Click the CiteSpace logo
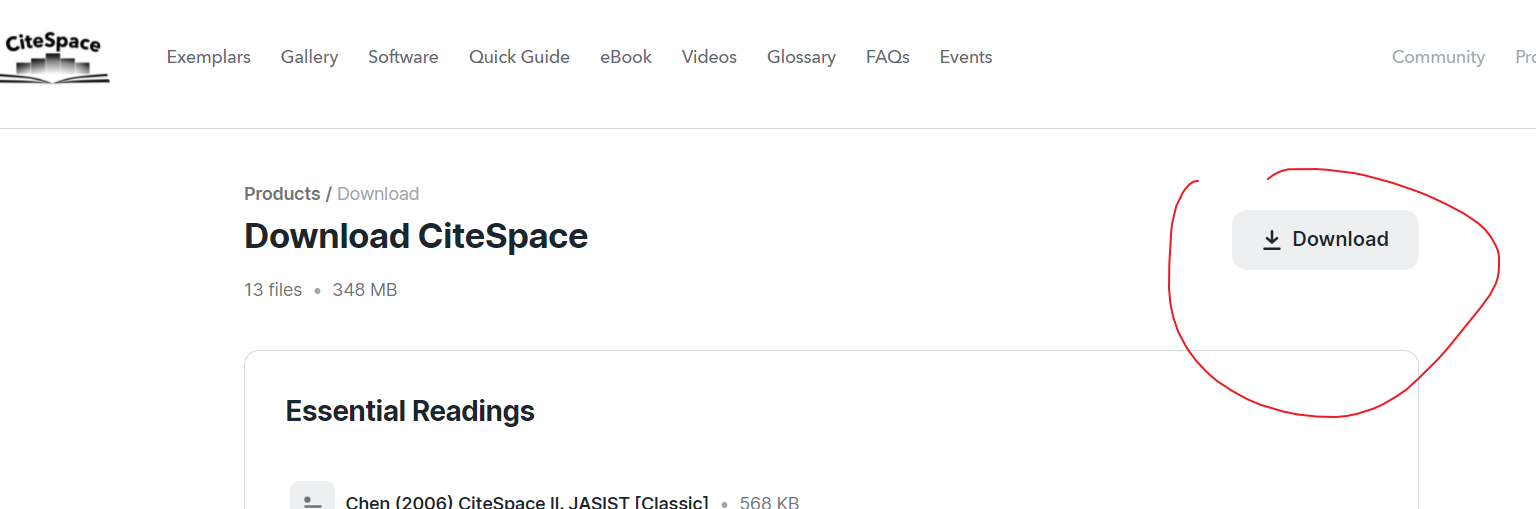The image size is (1536, 509). [54, 58]
